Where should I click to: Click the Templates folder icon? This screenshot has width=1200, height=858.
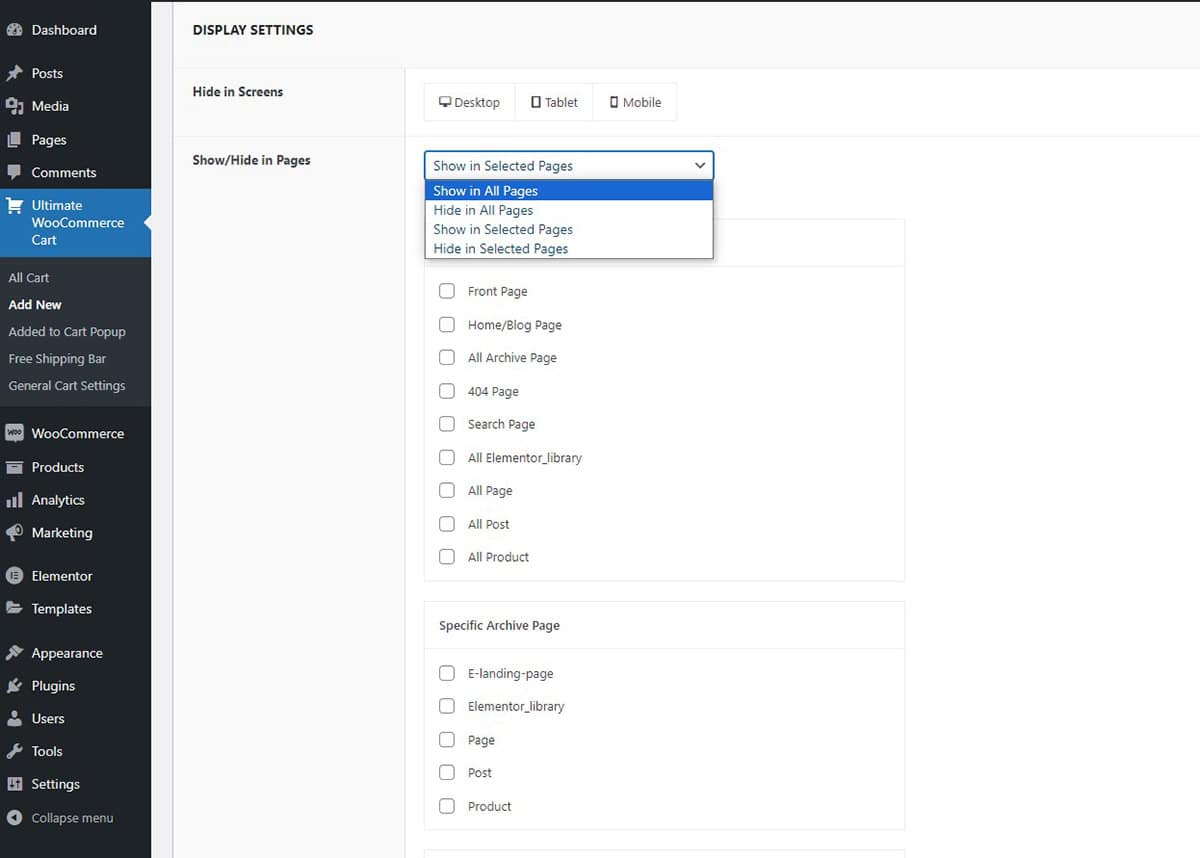tap(14, 608)
